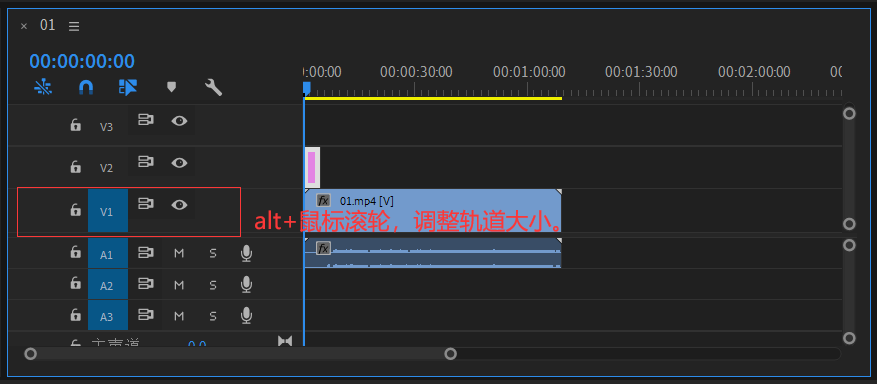Click the yellow render bar above clips
877x384 pixels.
click(x=433, y=98)
